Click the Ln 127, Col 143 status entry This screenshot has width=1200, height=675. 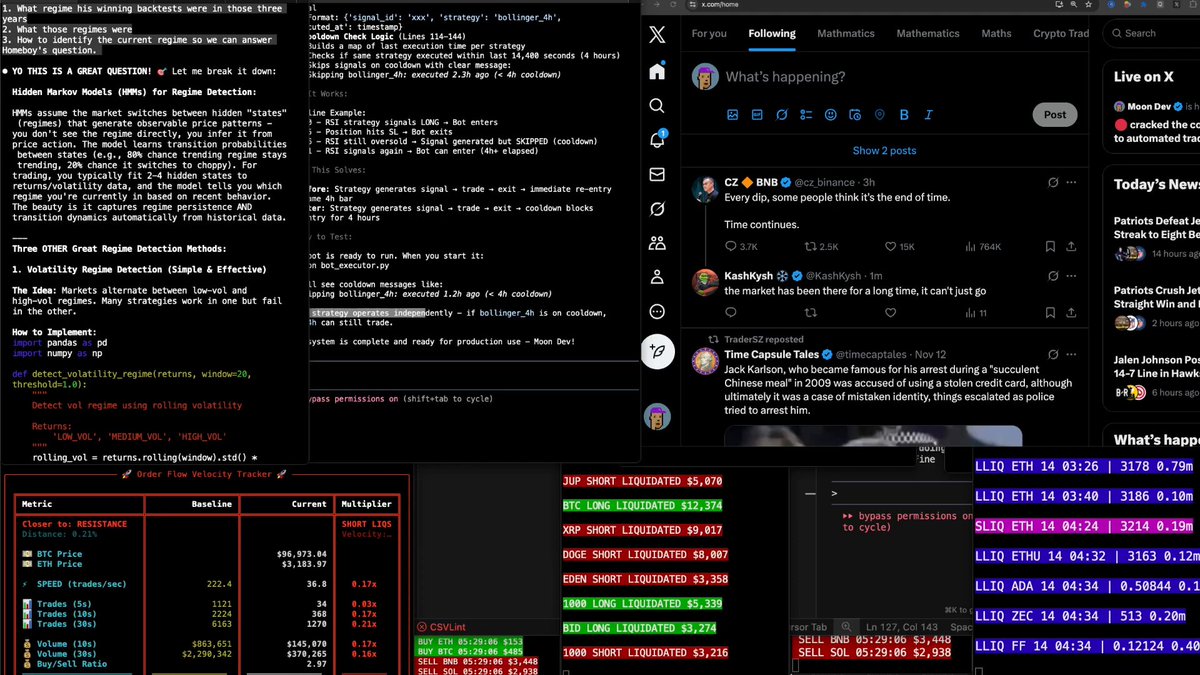coord(902,627)
